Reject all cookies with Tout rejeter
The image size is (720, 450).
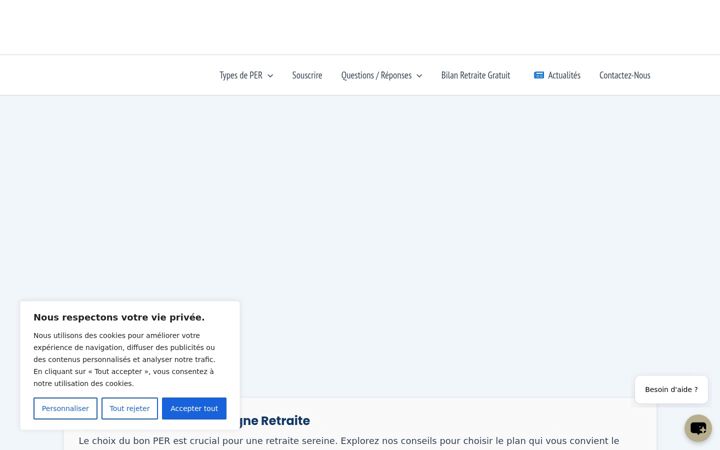point(129,408)
